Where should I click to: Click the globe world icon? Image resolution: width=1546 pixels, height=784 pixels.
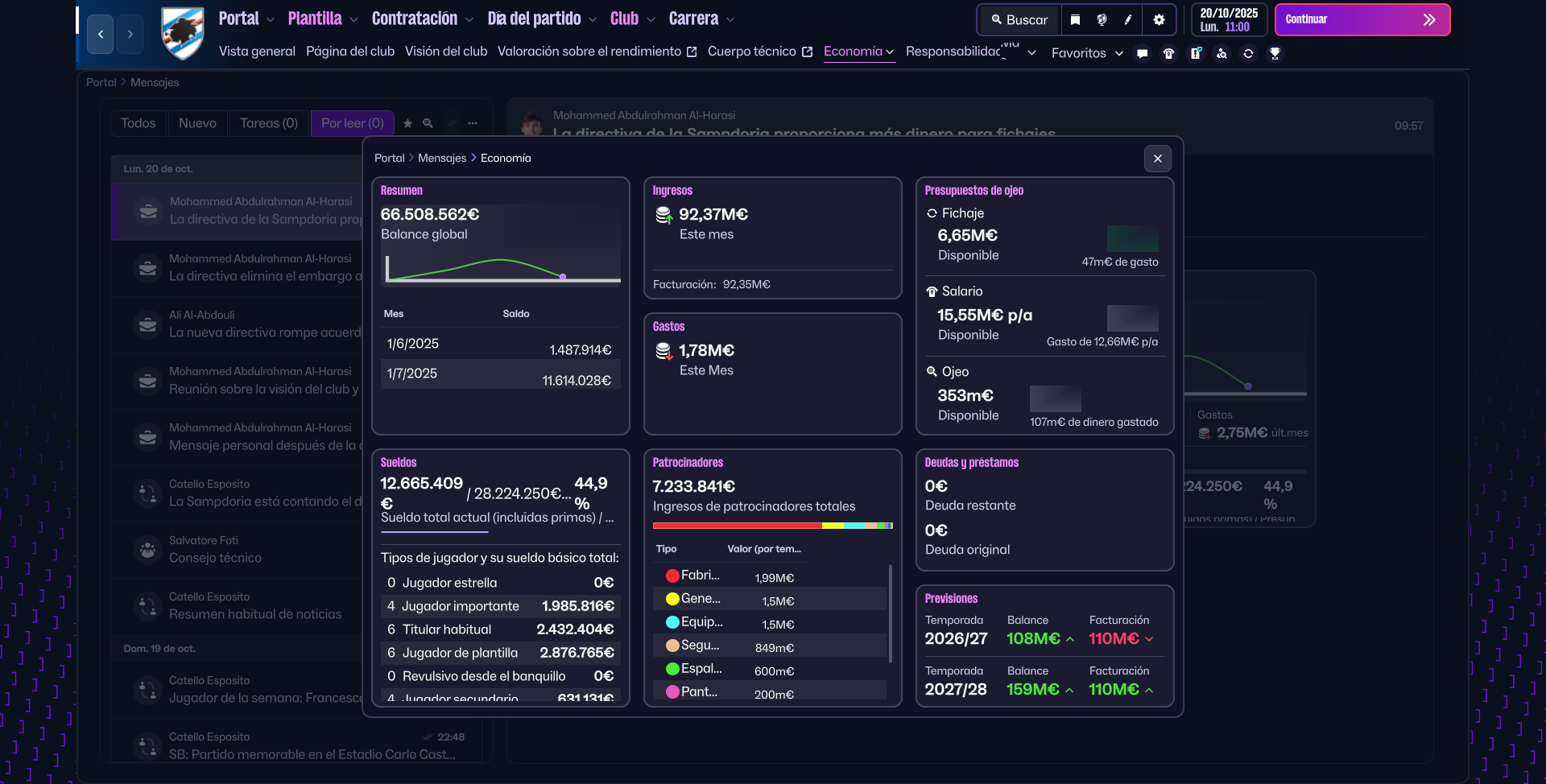click(x=1102, y=20)
